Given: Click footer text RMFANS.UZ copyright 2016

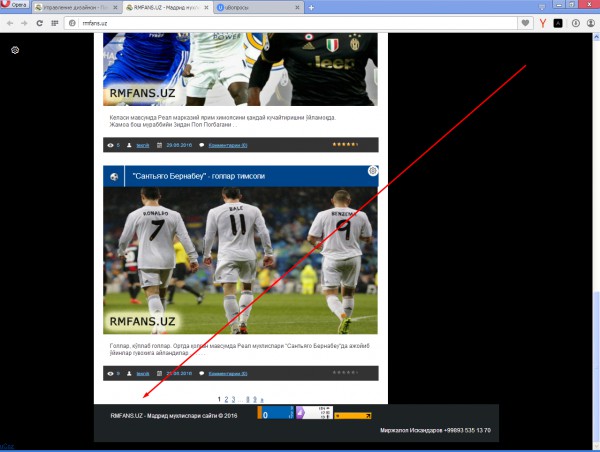Looking at the screenshot, I should tap(174, 416).
